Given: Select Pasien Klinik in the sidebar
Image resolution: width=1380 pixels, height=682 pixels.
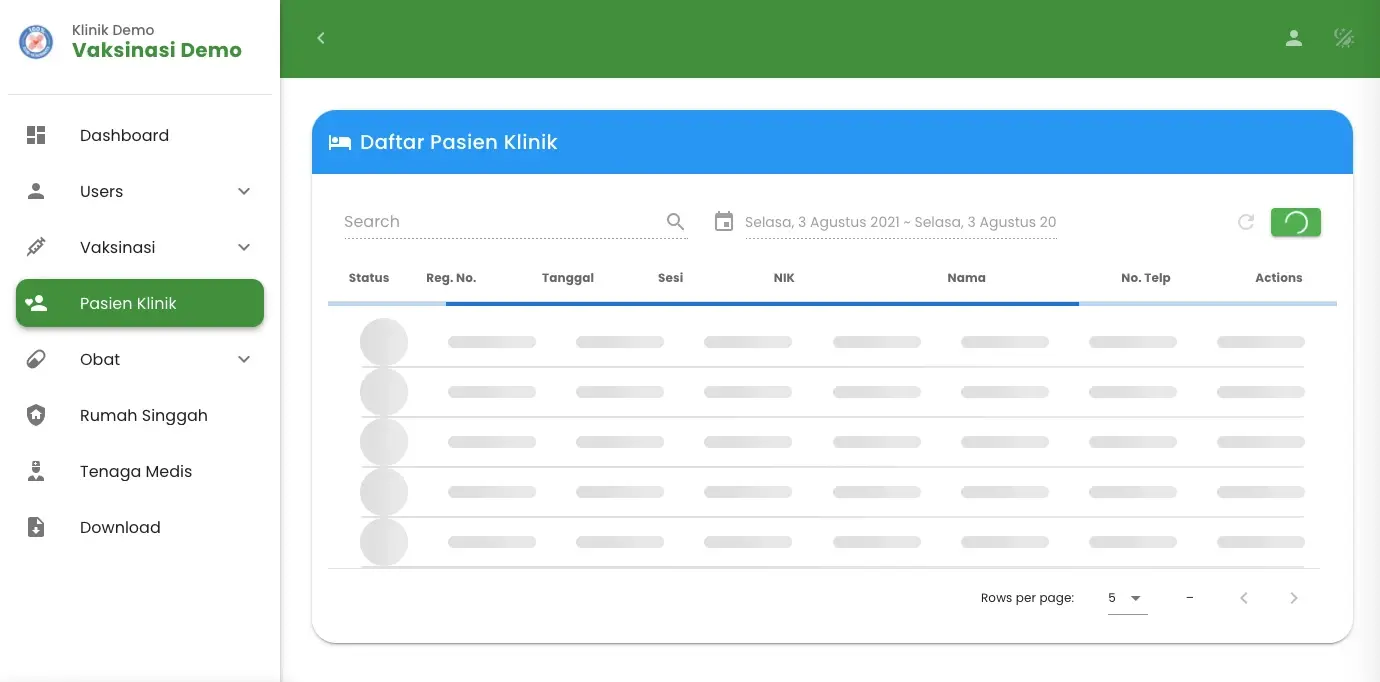Looking at the screenshot, I should point(140,303).
